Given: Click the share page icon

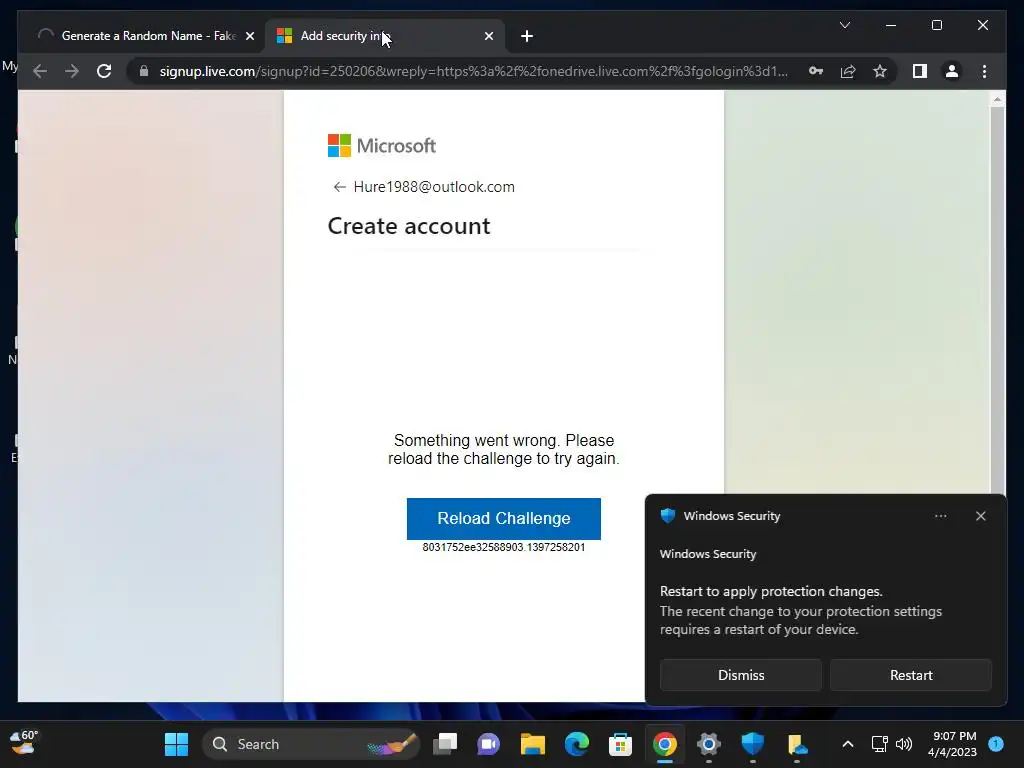Looking at the screenshot, I should 848,71.
